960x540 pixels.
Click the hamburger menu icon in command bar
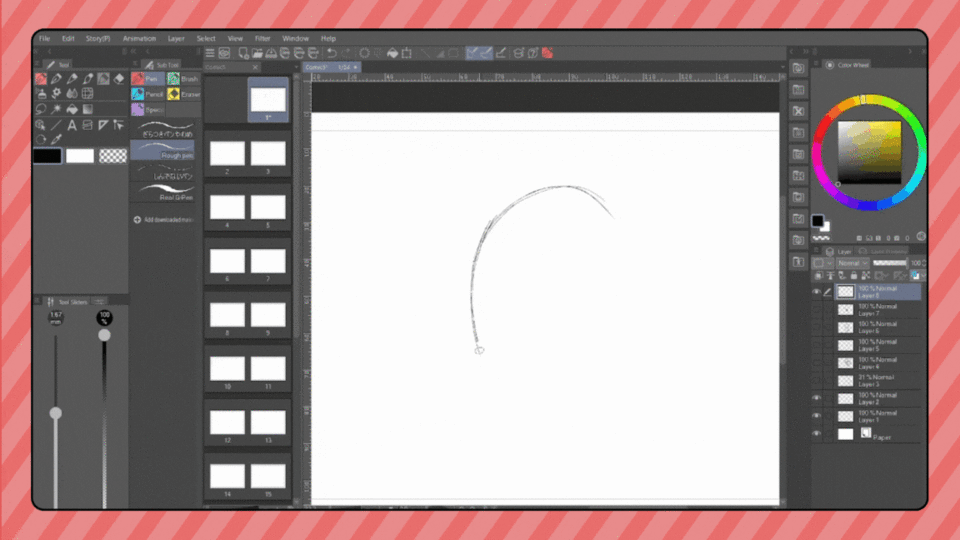click(210, 53)
